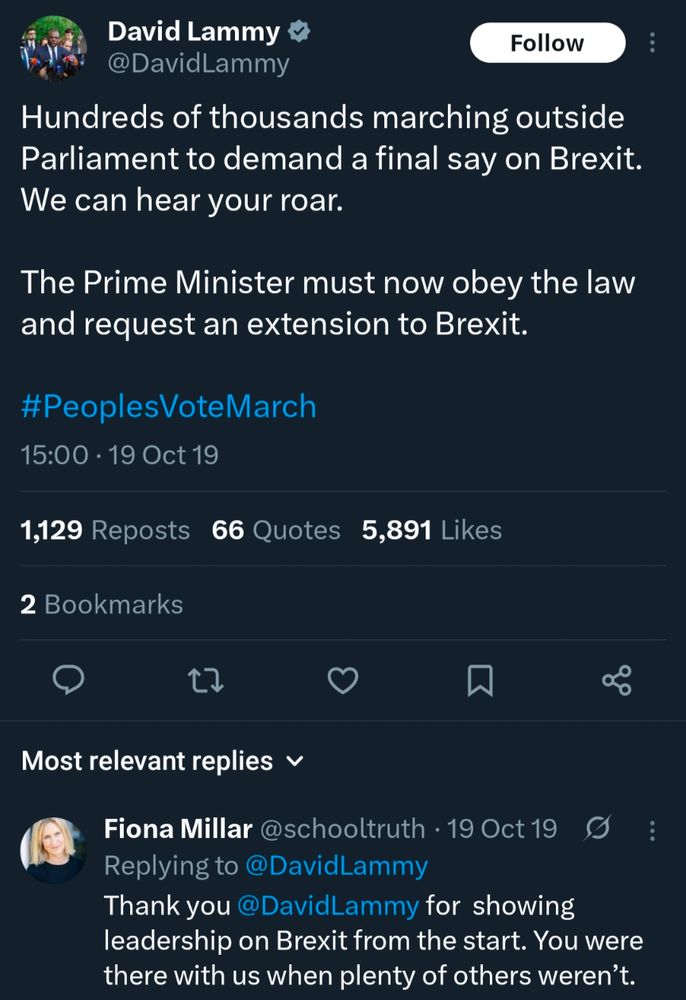The image size is (686, 1000).
Task: View the 2 Bookmarks count
Action: [100, 604]
